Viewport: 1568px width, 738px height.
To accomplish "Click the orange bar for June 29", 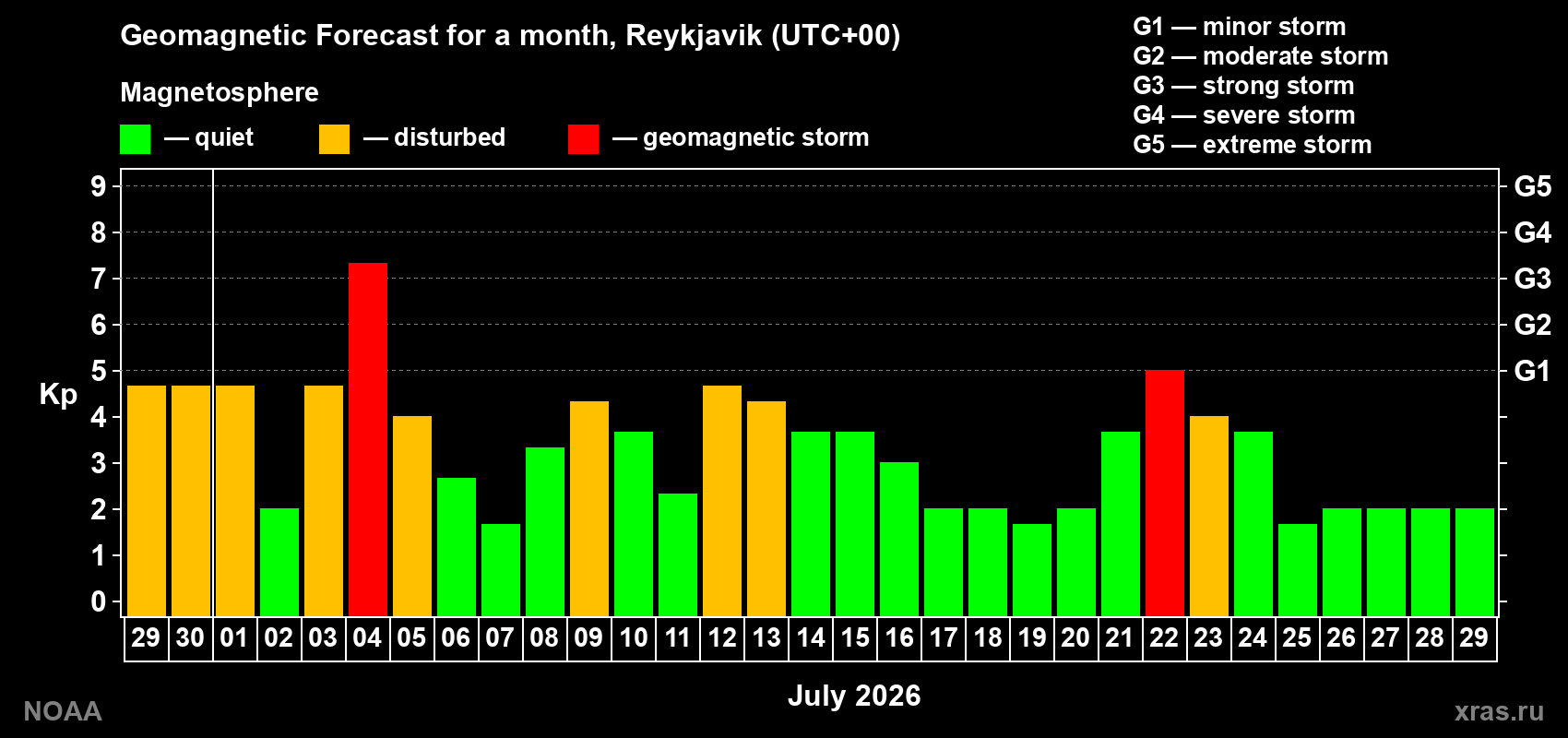I will [x=147, y=501].
